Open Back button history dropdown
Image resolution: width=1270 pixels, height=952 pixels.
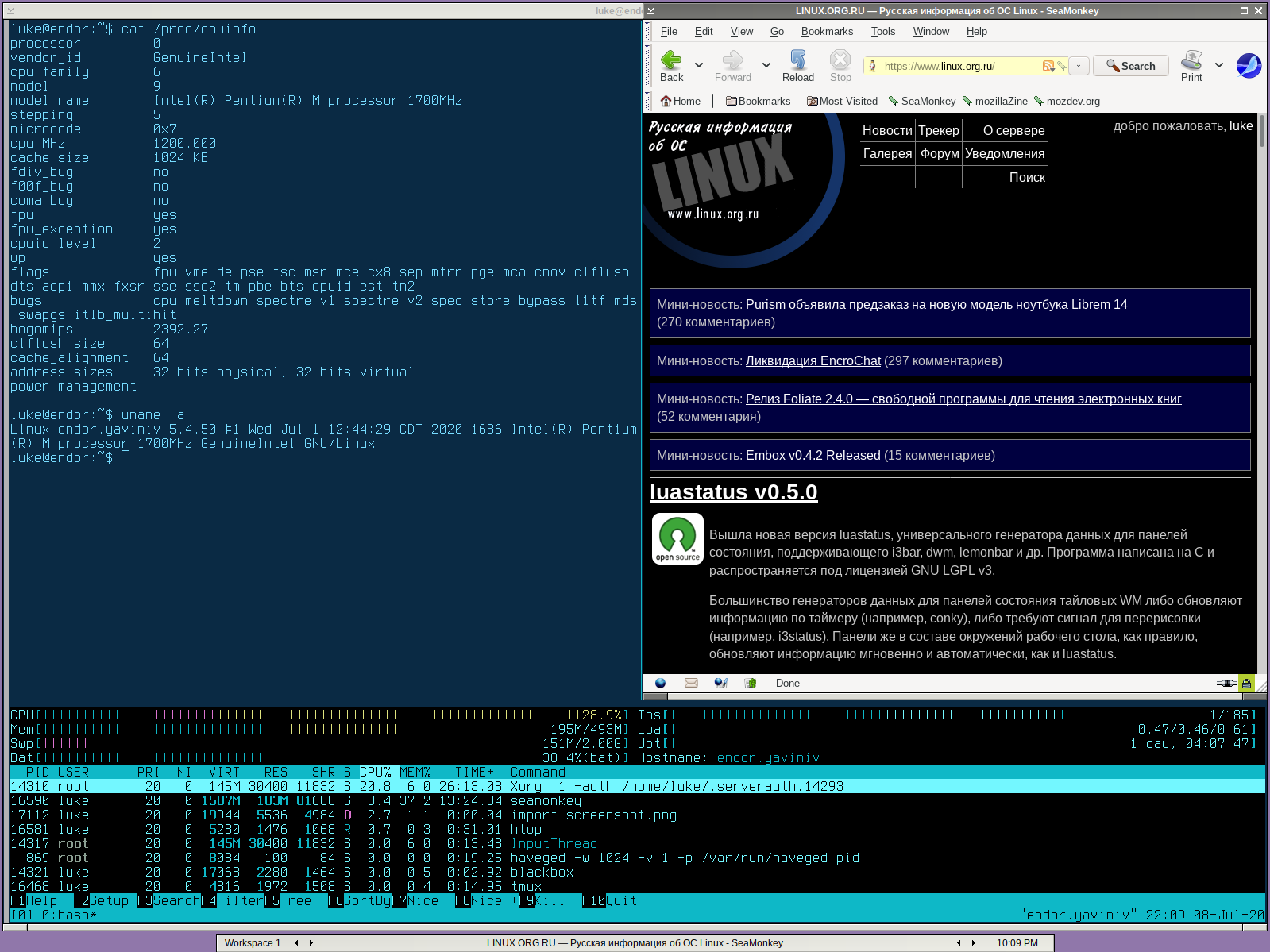[699, 66]
